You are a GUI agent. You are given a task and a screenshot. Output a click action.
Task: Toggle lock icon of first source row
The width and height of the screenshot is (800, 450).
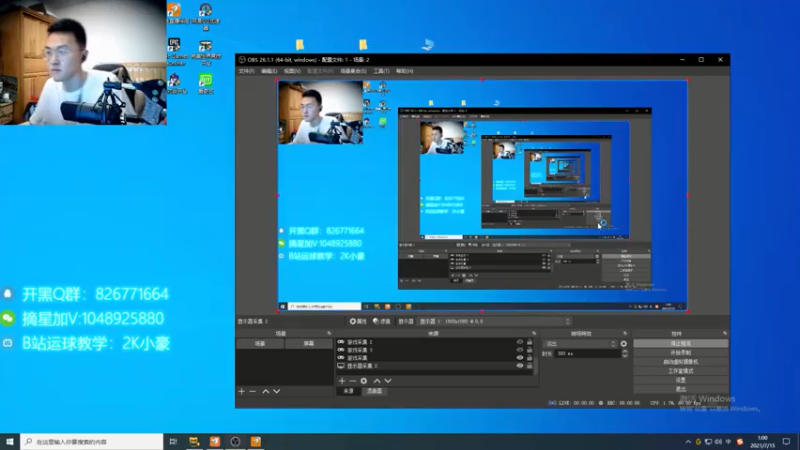529,342
